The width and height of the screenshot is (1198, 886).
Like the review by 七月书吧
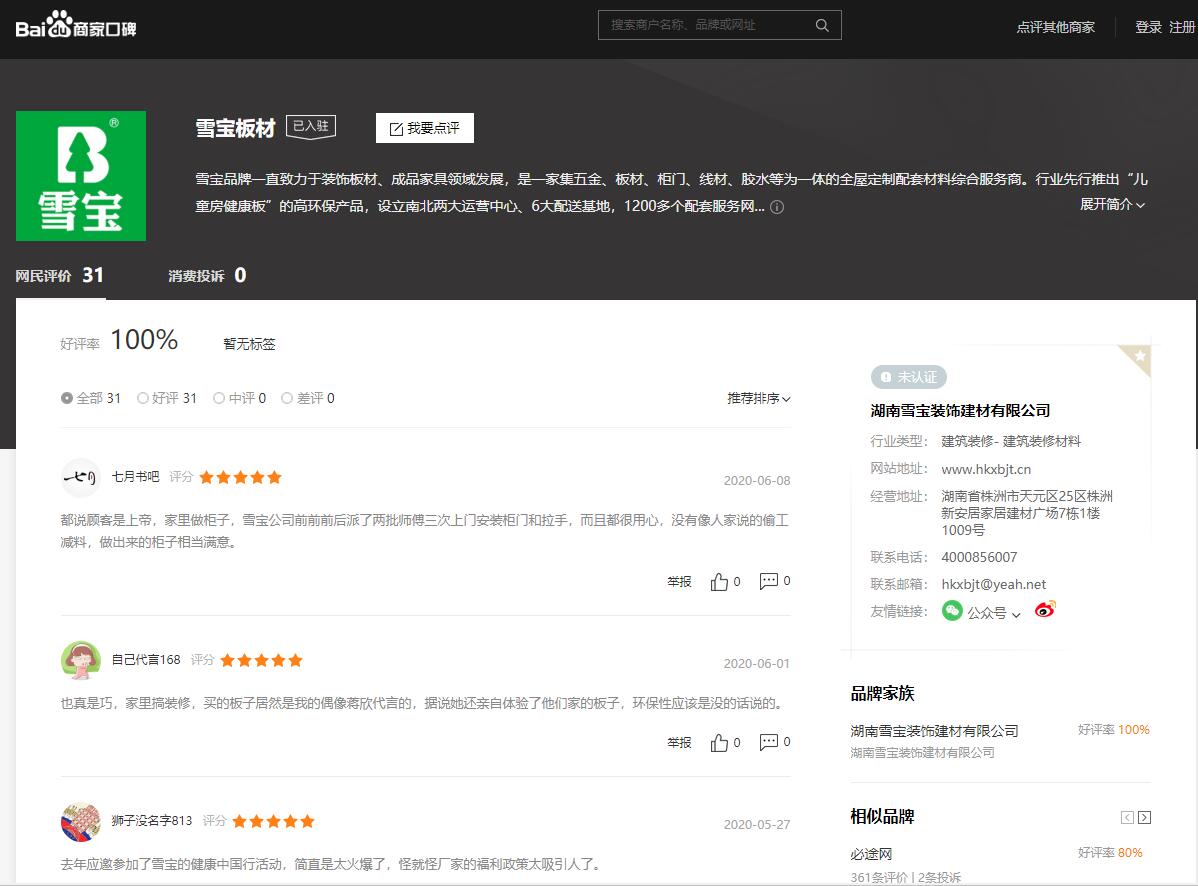[x=719, y=581]
